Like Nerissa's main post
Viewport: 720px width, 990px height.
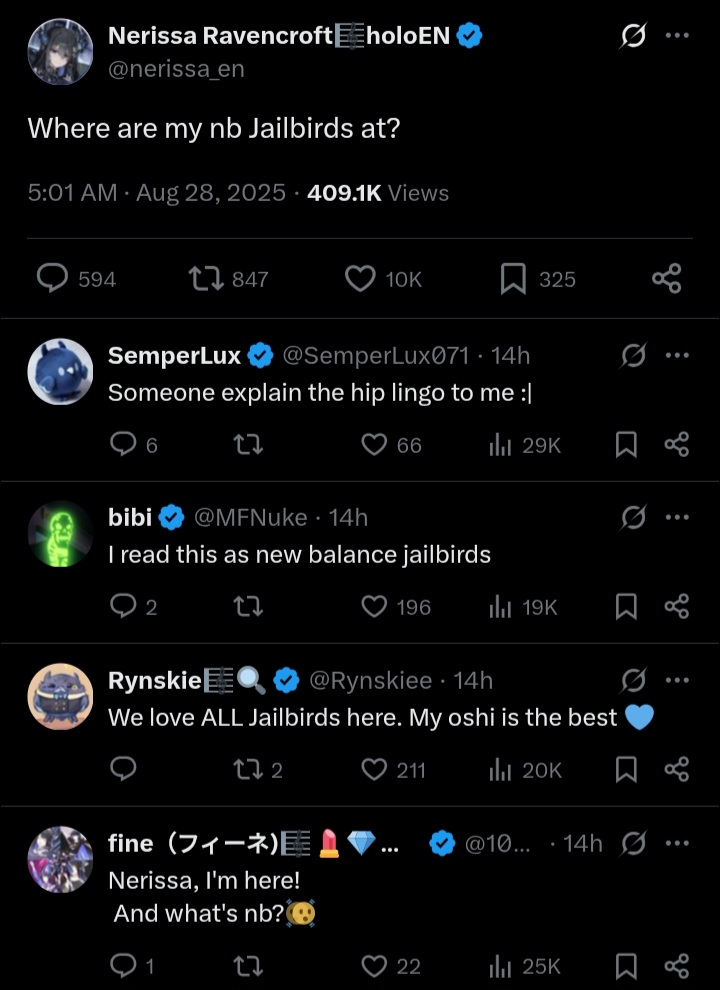[360, 278]
